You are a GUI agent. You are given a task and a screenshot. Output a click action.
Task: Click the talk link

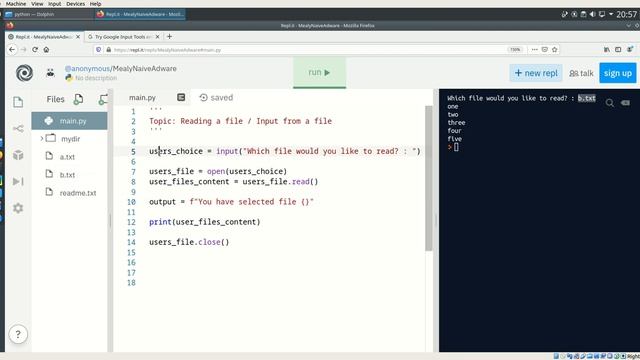tap(581, 73)
